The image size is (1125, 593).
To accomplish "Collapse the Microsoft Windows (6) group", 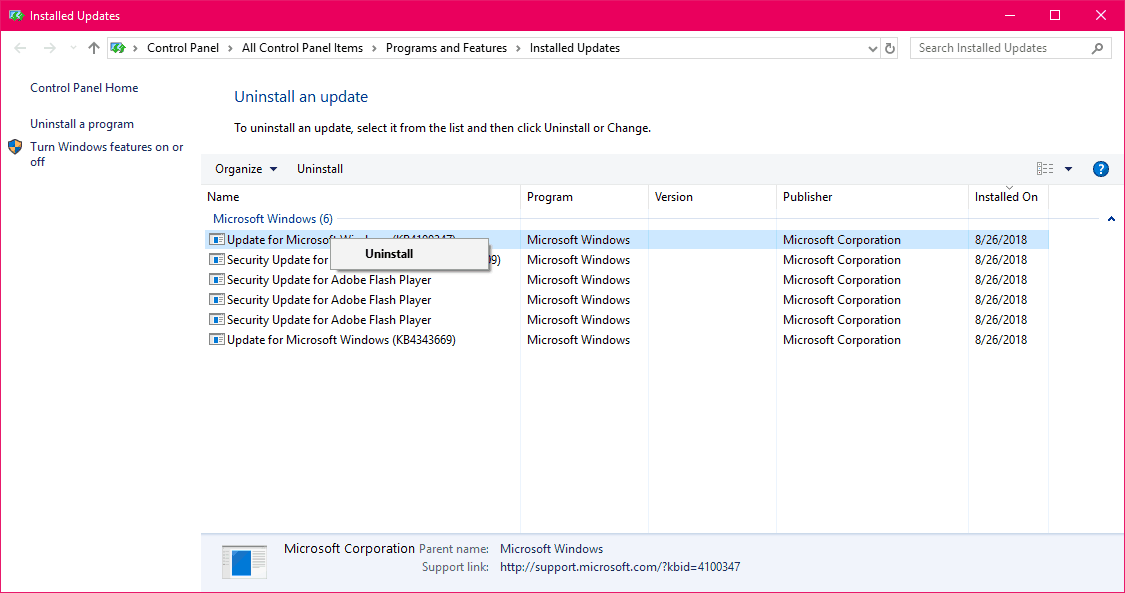I will [1111, 219].
